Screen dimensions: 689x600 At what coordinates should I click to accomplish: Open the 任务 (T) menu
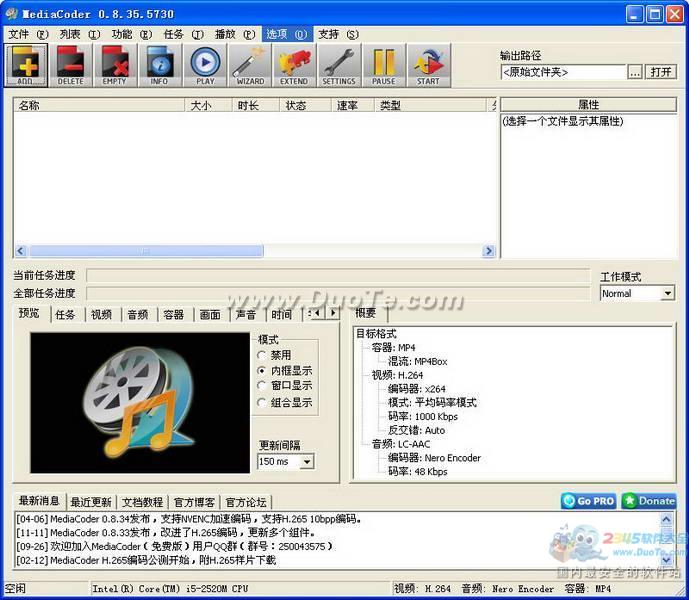[184, 34]
